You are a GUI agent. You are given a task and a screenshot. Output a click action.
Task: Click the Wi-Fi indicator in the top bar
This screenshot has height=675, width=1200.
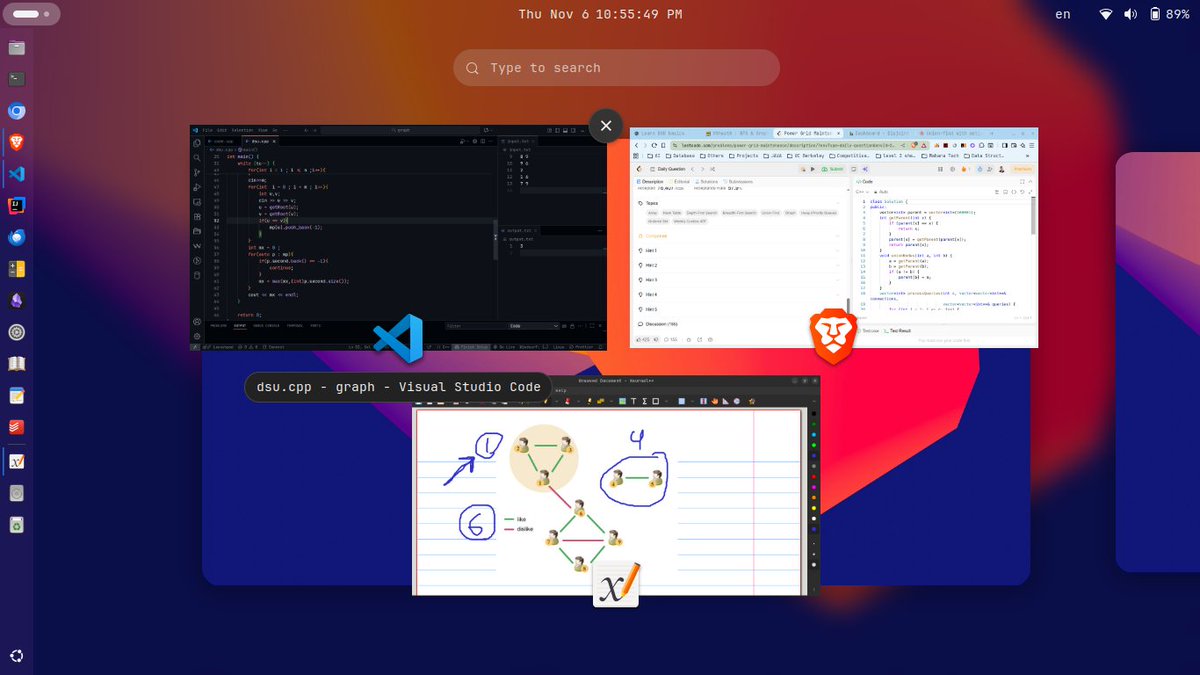(x=1106, y=15)
